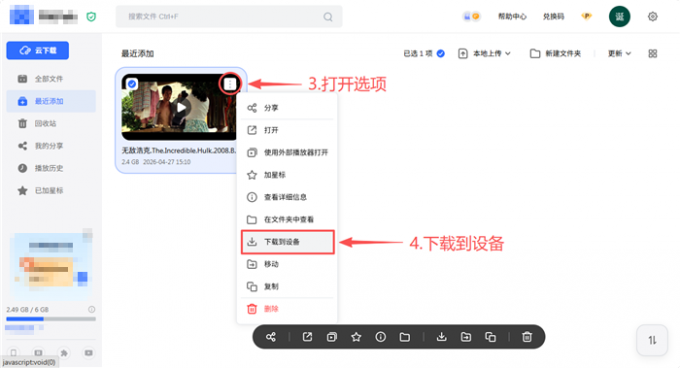
Task: Open Starred items (已加星标)
Action: click(51, 191)
